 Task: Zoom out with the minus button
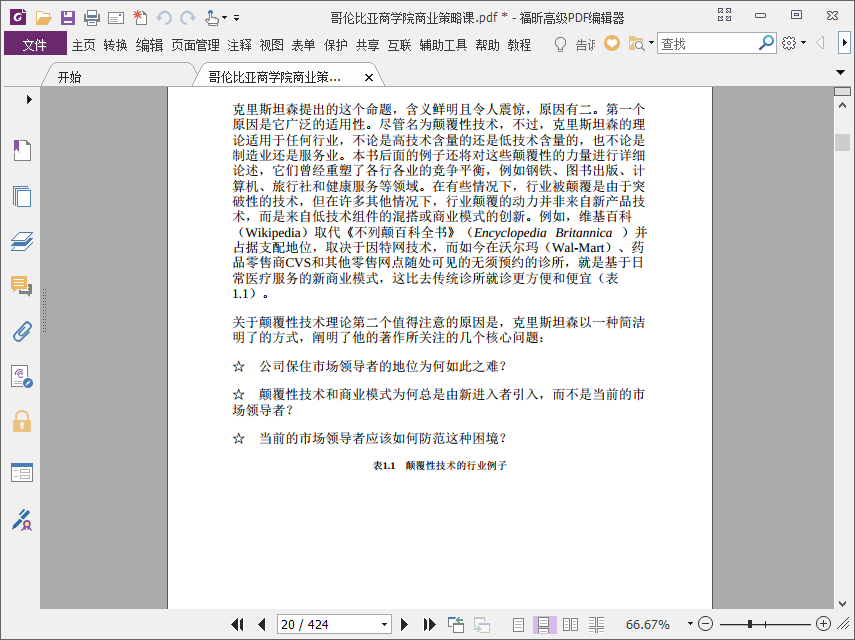[x=706, y=624]
